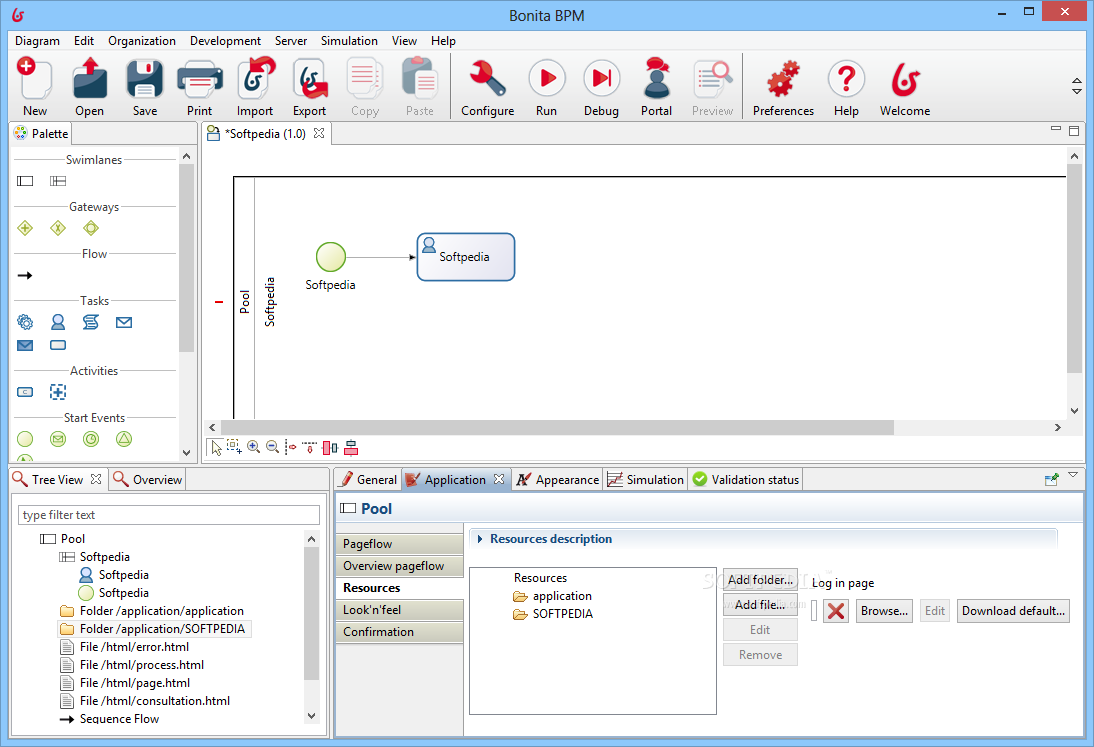
Task: Switch to the Overview tab
Action: [x=148, y=480]
